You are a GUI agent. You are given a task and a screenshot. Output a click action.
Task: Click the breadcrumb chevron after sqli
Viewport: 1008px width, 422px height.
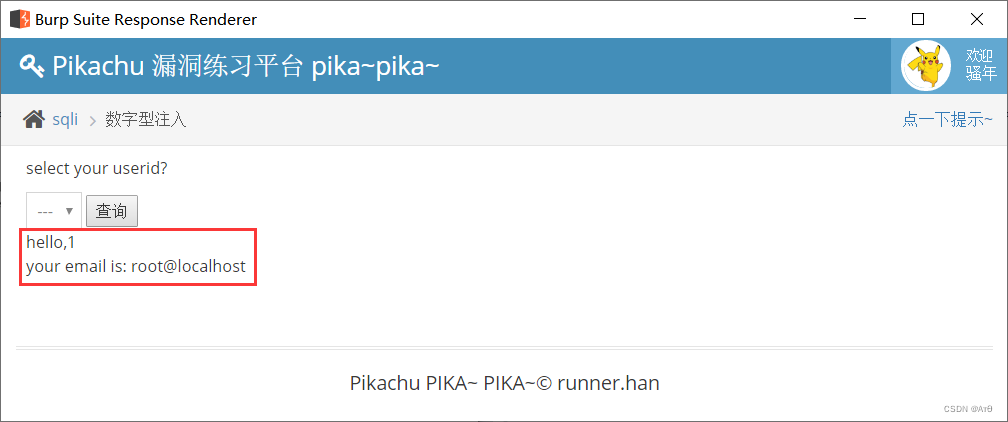click(92, 121)
